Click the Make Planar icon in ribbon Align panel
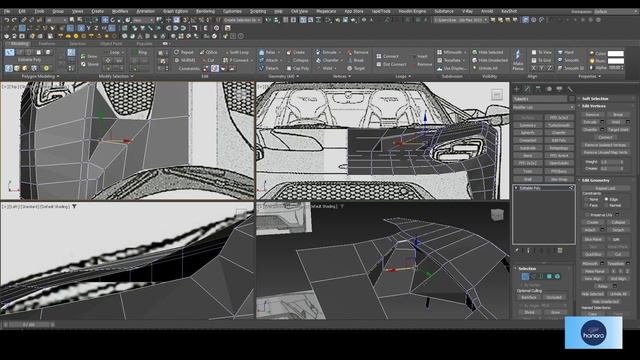 point(518,60)
